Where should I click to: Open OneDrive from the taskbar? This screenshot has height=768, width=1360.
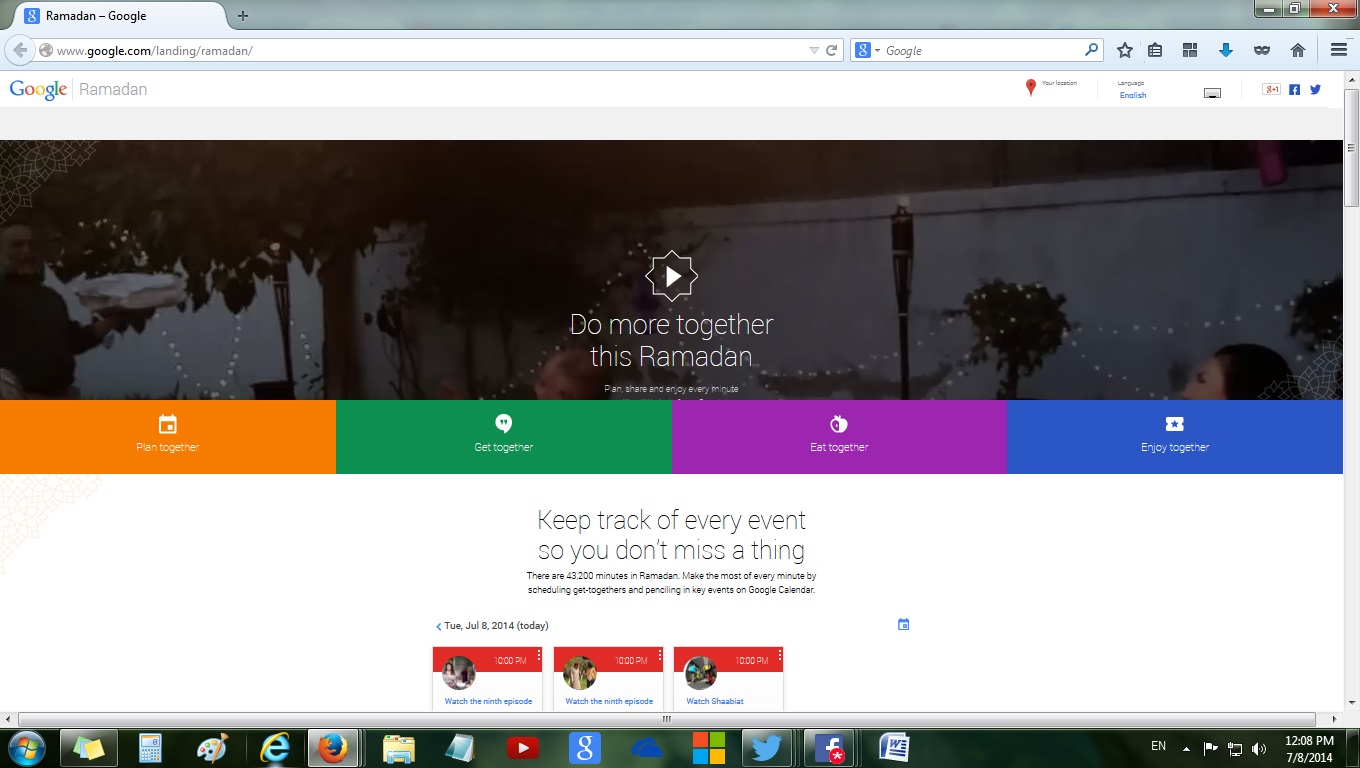pyautogui.click(x=646, y=748)
